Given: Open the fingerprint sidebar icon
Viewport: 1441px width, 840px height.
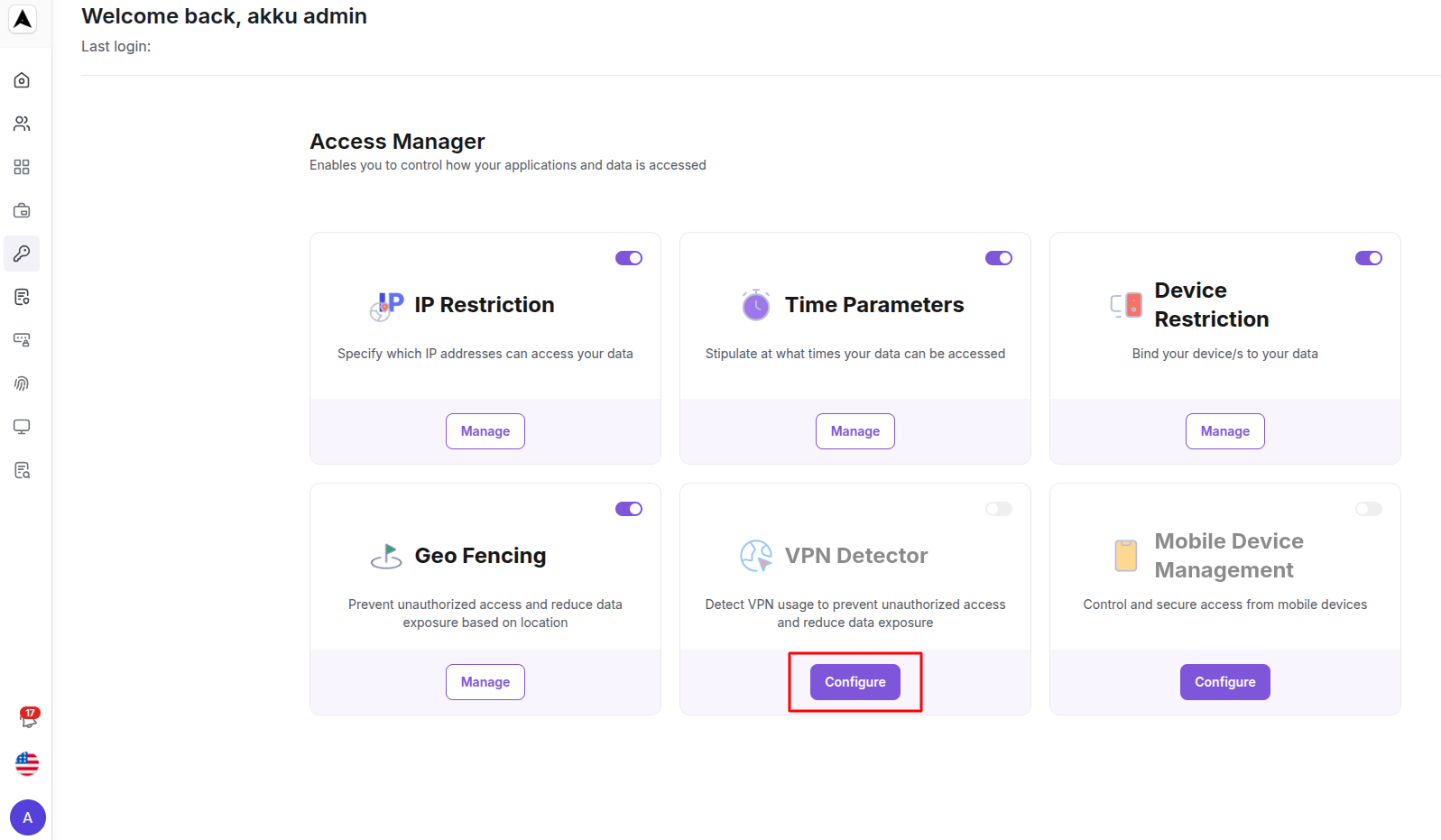Looking at the screenshot, I should coord(22,383).
